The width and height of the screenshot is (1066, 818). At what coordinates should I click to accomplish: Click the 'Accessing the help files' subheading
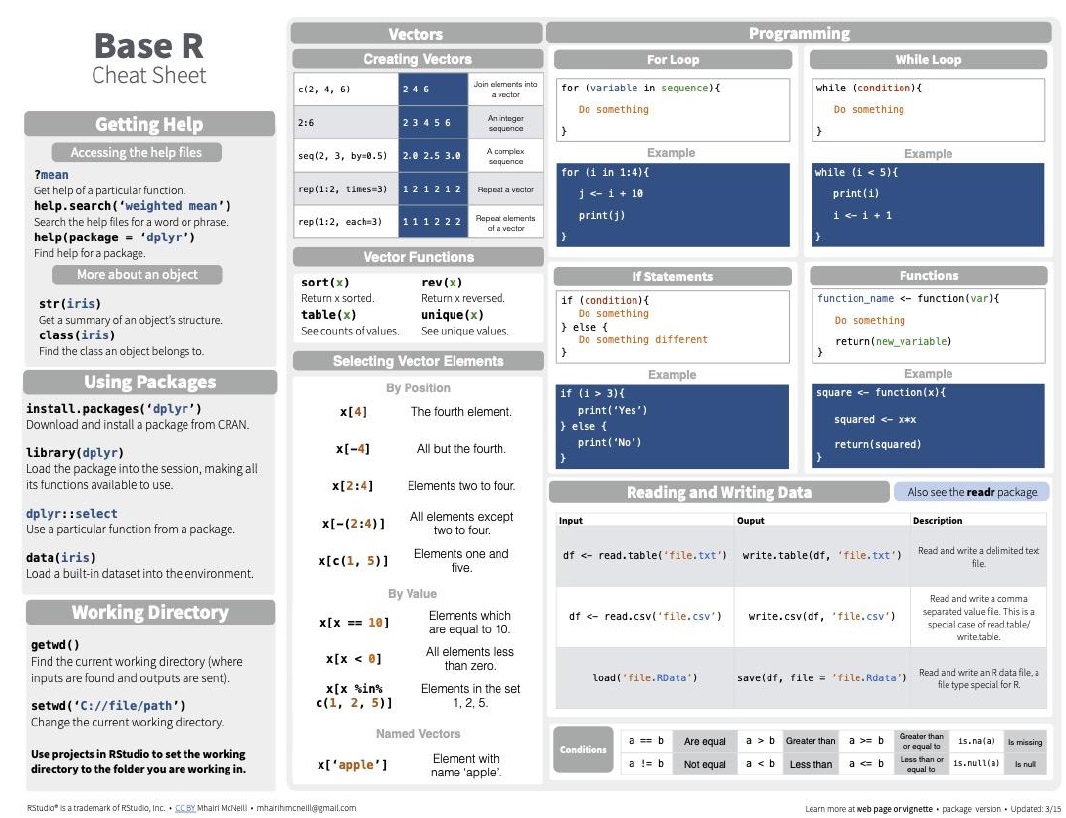tap(135, 153)
